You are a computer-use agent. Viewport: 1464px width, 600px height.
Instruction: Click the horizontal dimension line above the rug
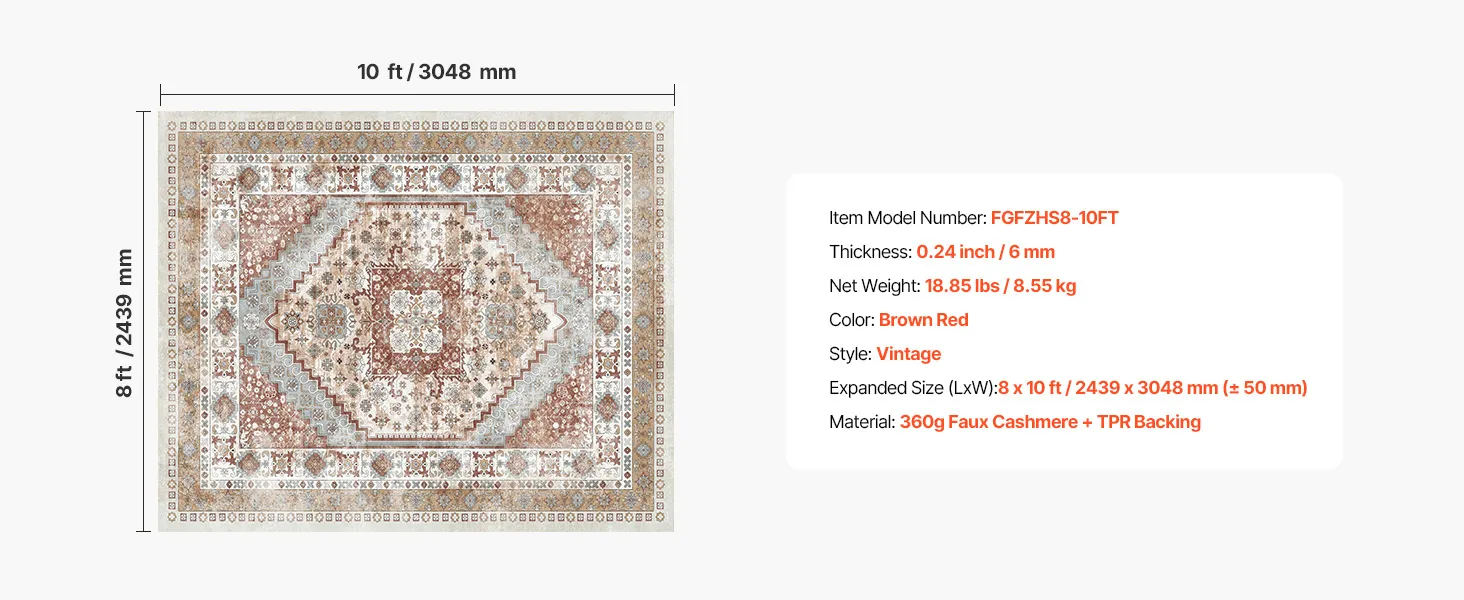point(417,95)
